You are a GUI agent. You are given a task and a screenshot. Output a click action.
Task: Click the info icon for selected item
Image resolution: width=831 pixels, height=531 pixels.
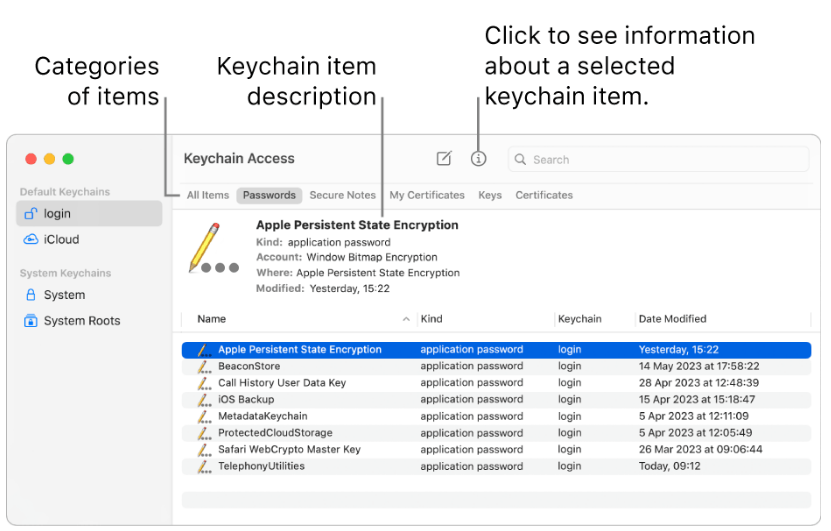478,158
